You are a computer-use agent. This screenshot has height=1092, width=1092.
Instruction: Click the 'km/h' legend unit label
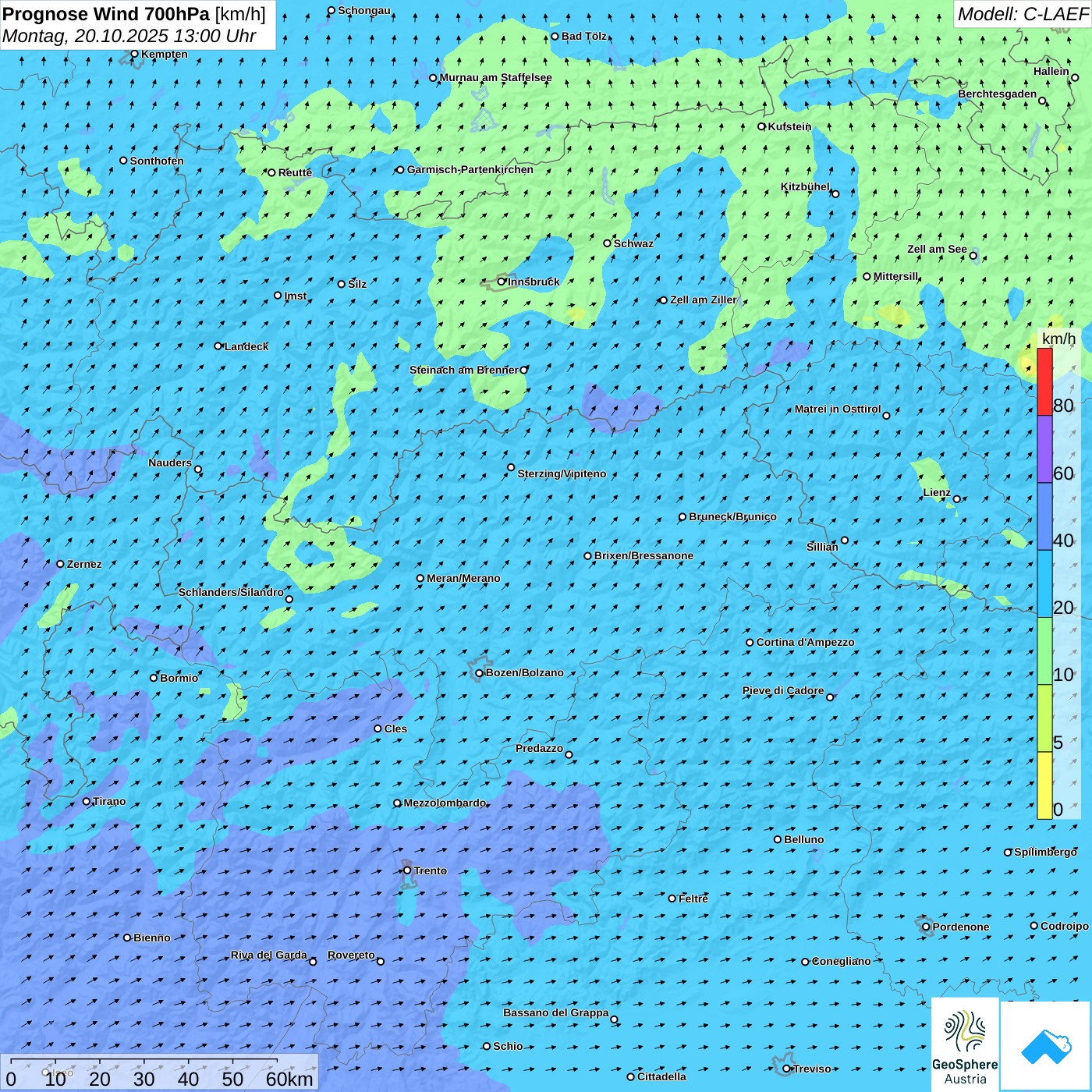tap(1058, 339)
